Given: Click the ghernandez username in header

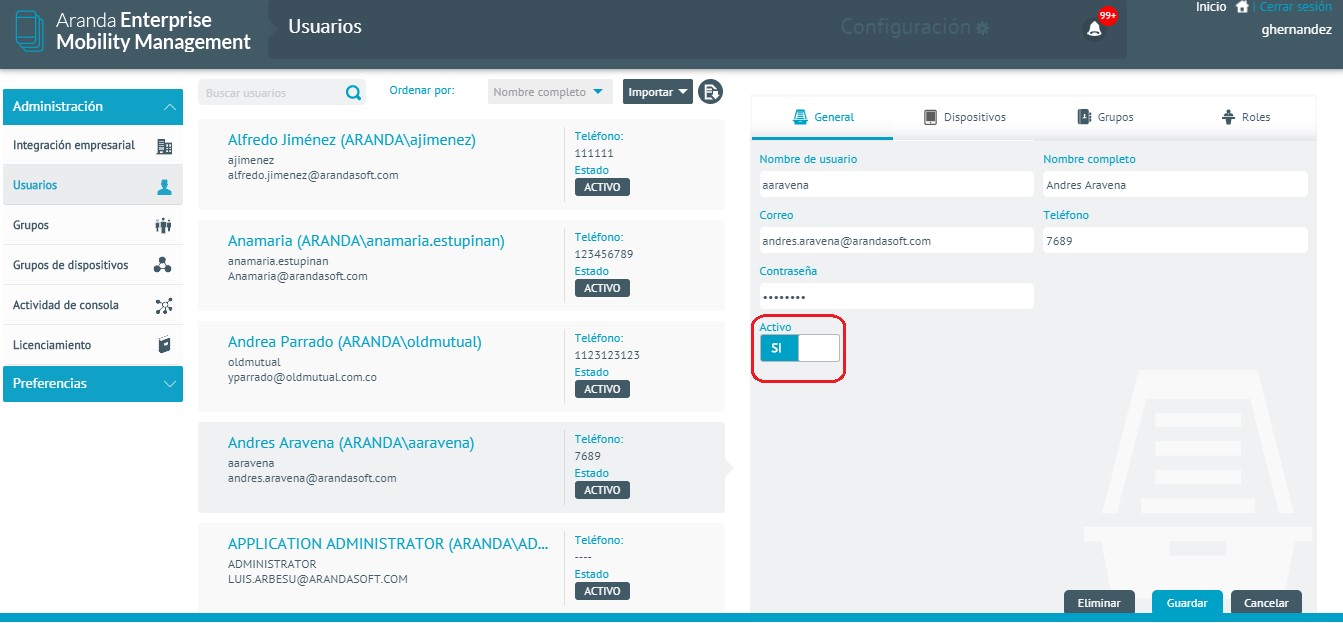Looking at the screenshot, I should (x=1297, y=30).
